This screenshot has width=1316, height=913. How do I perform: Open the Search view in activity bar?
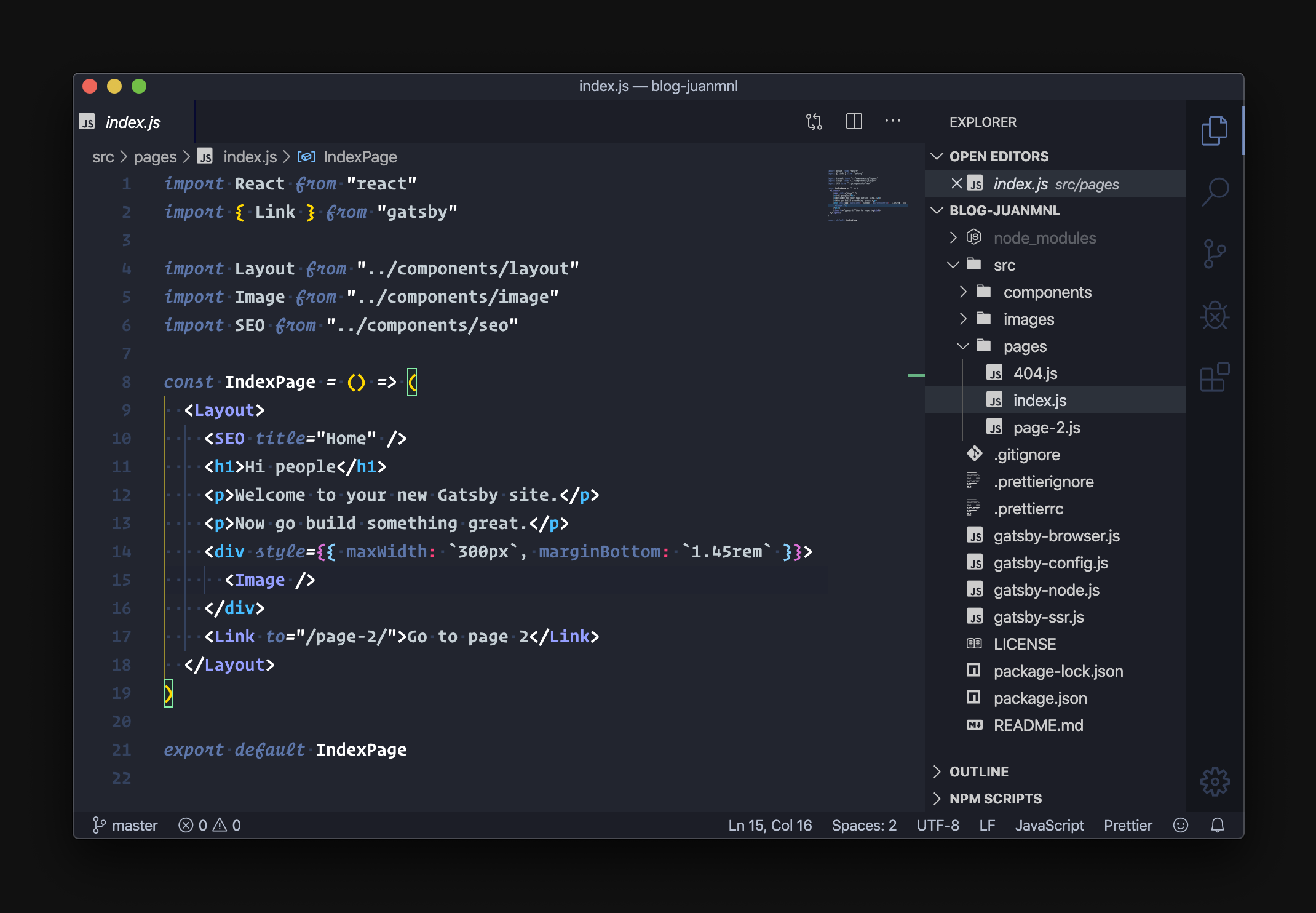coord(1215,192)
